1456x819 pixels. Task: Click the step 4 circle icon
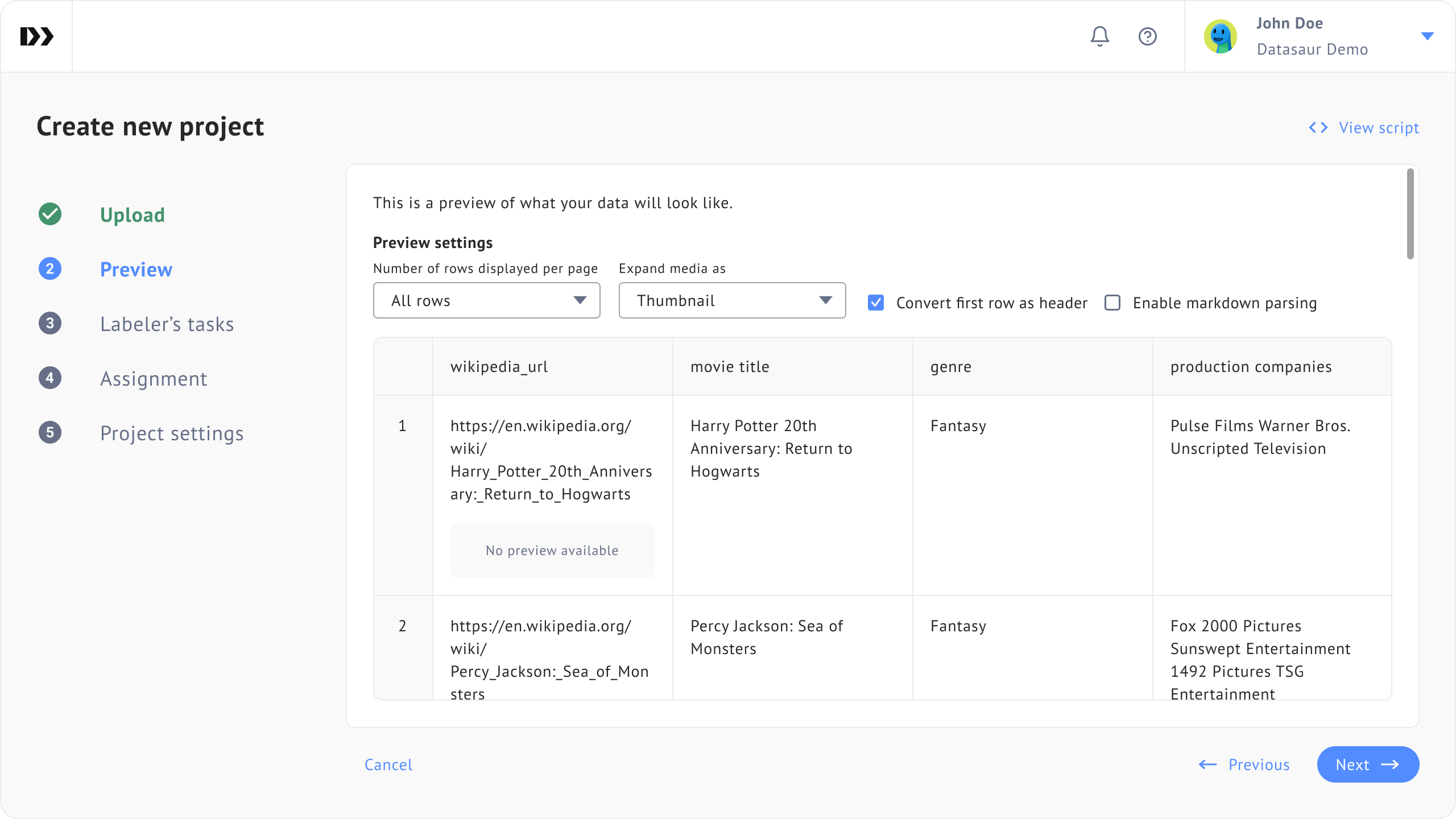pos(50,378)
